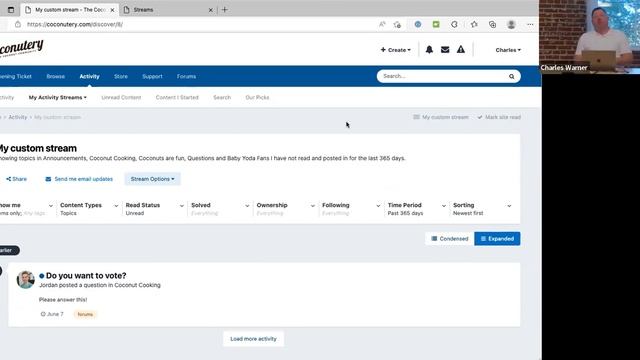The height and width of the screenshot is (360, 640).
Task: Click the June 7 date stamp
Action: click(x=52, y=314)
